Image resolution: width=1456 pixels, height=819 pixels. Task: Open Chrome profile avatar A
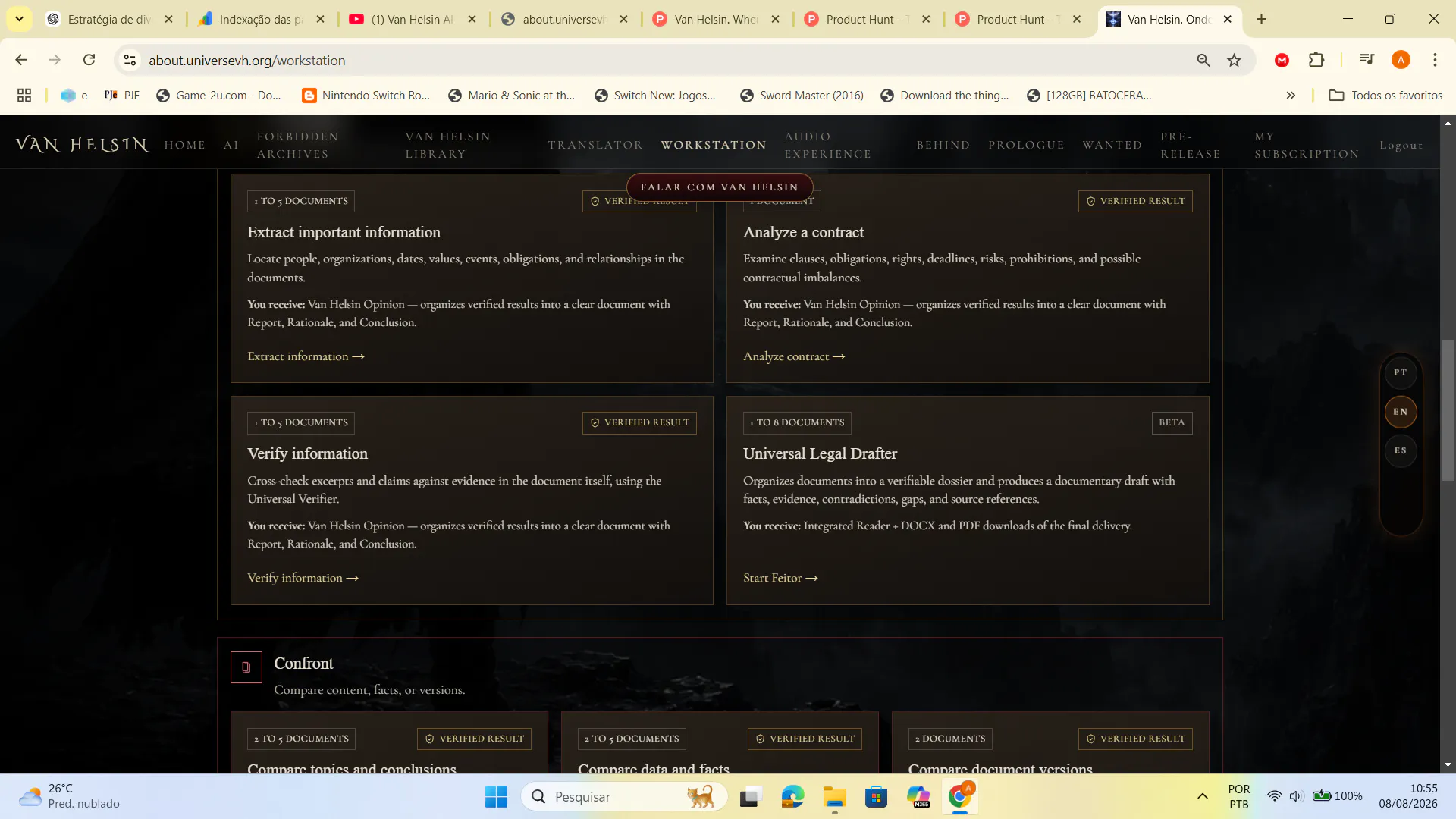[x=1401, y=60]
